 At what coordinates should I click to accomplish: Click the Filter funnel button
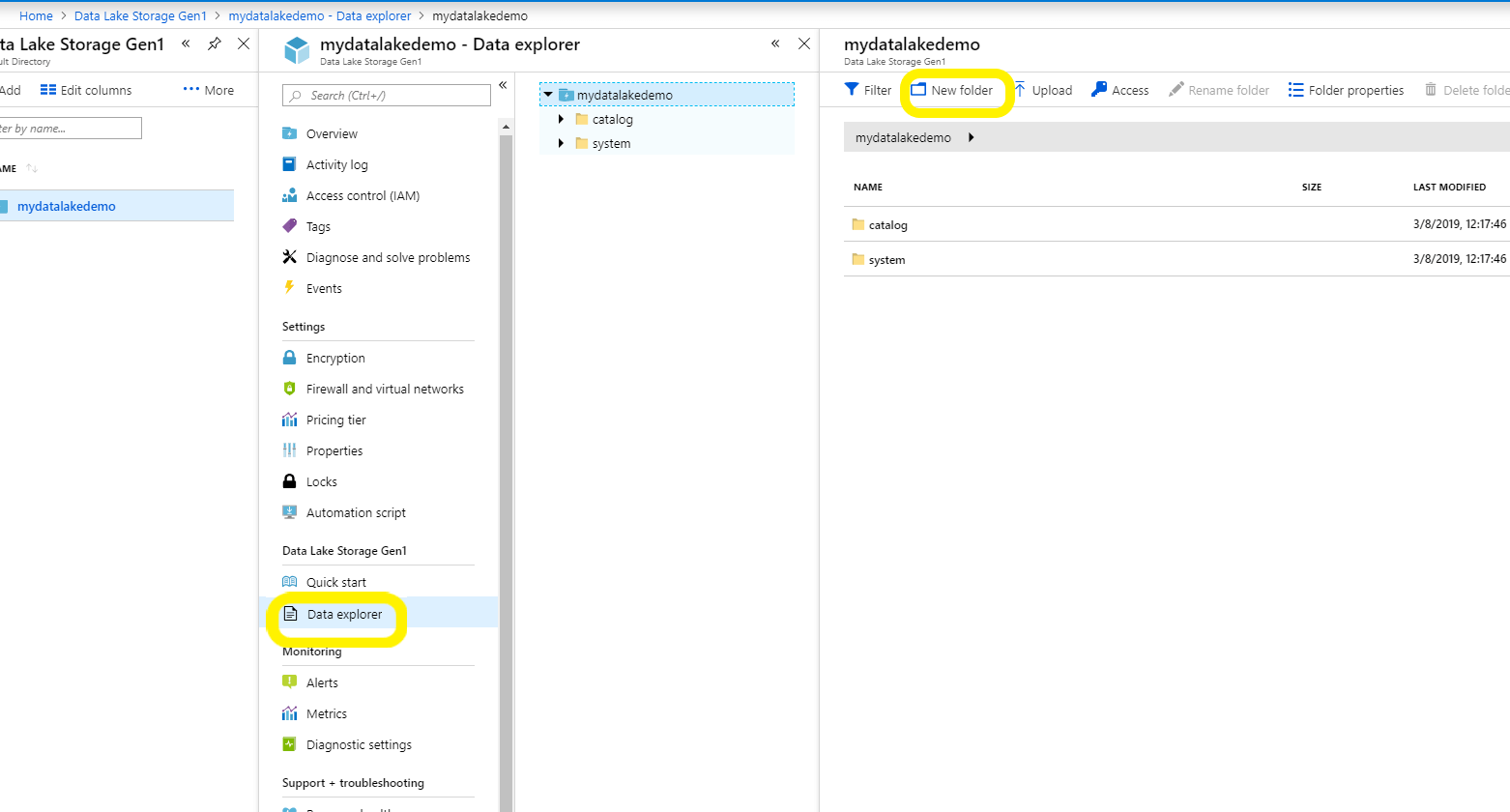(x=868, y=90)
